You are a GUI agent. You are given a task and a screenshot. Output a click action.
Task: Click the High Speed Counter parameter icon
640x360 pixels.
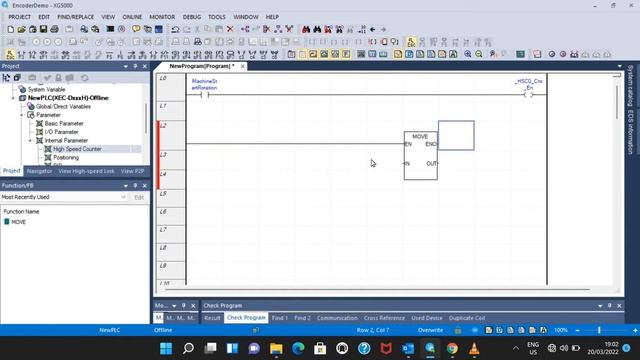tap(48, 149)
